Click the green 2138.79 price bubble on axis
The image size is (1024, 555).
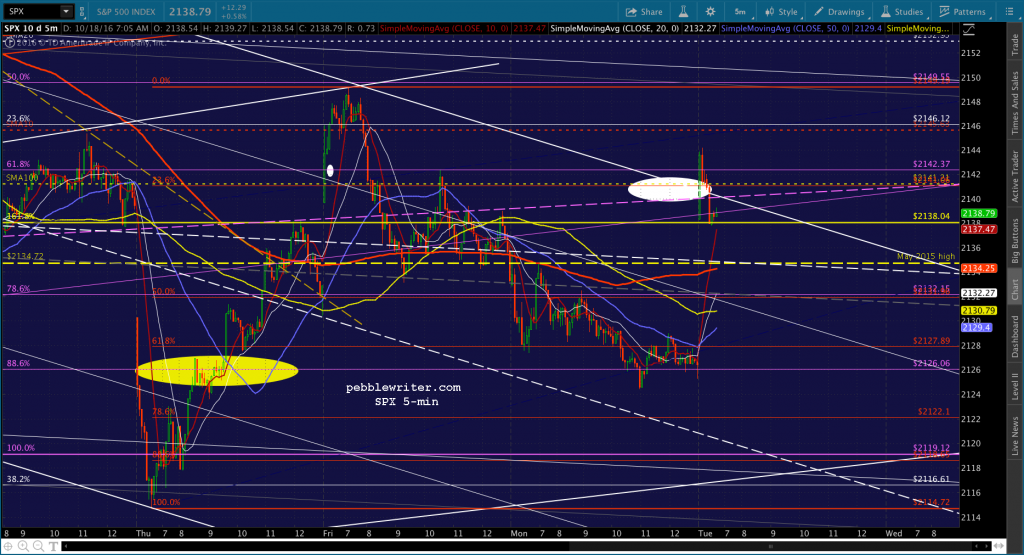pos(978,214)
